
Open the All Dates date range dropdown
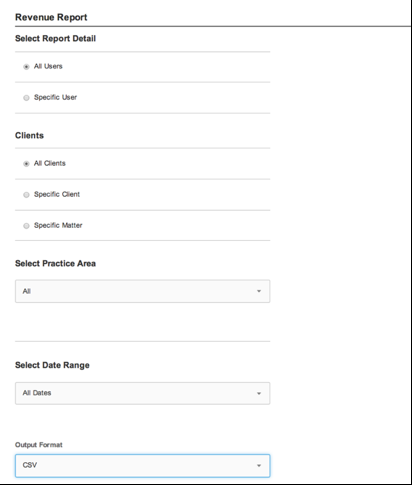click(x=142, y=393)
